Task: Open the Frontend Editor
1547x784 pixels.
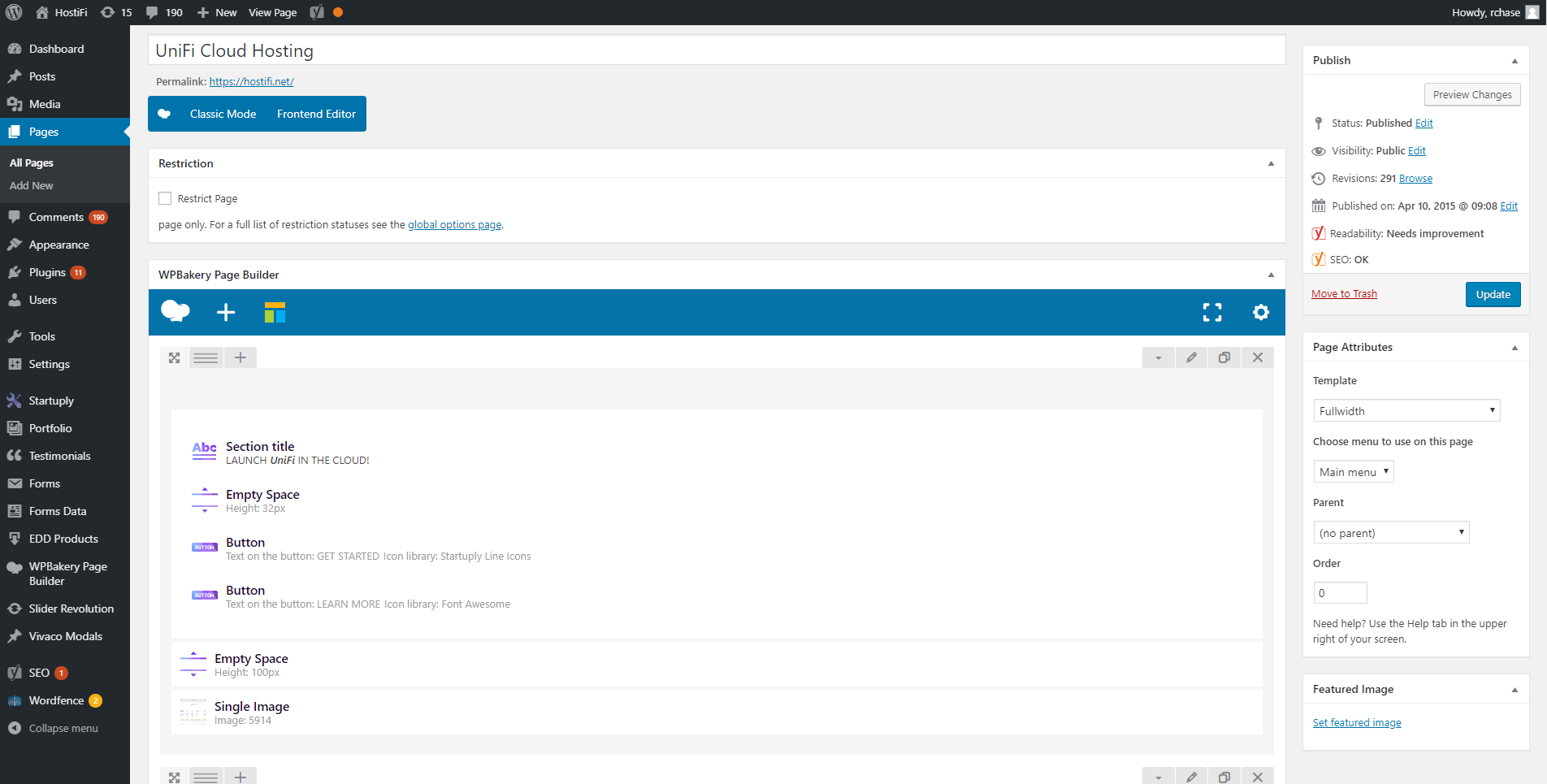Action: click(x=316, y=114)
